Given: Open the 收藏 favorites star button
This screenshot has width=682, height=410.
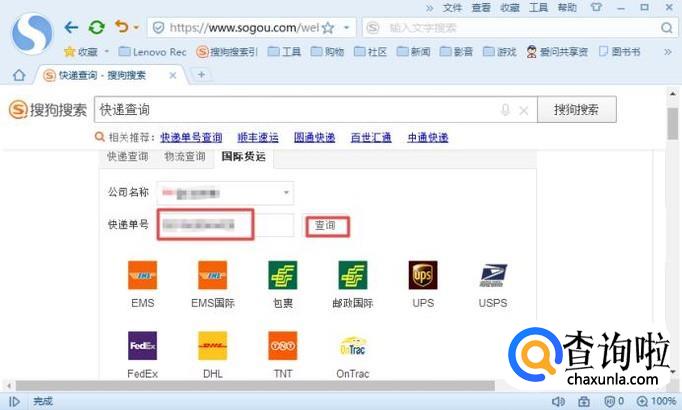Looking at the screenshot, I should pos(80,52).
